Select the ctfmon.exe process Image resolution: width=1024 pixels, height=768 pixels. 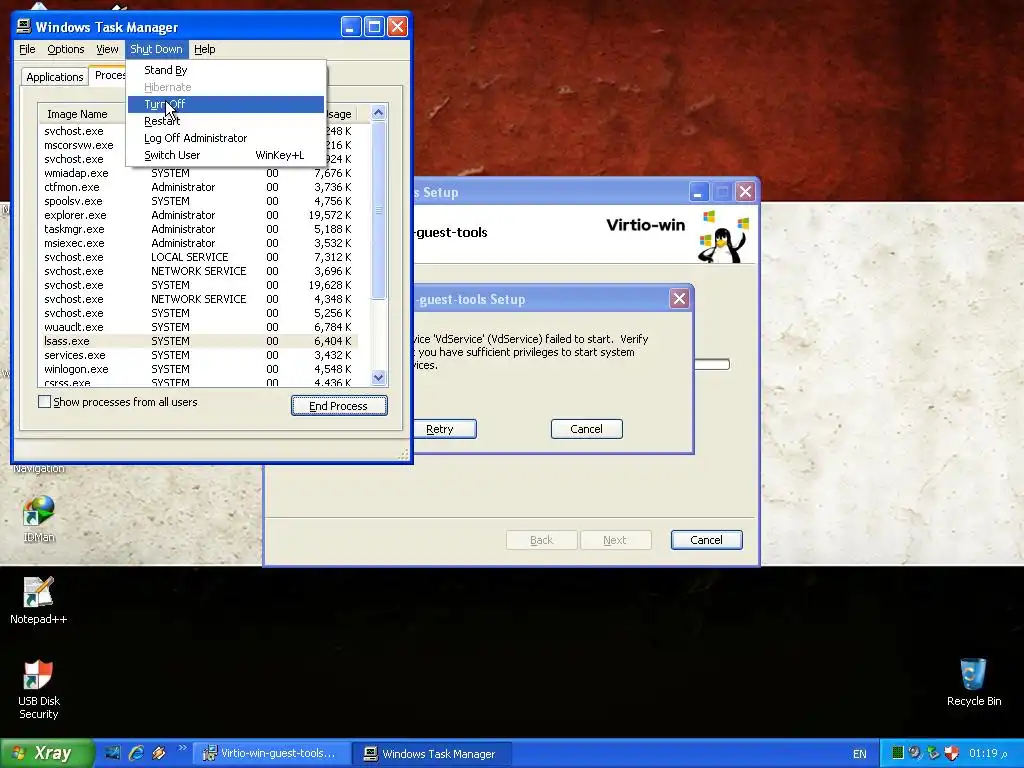click(197, 187)
